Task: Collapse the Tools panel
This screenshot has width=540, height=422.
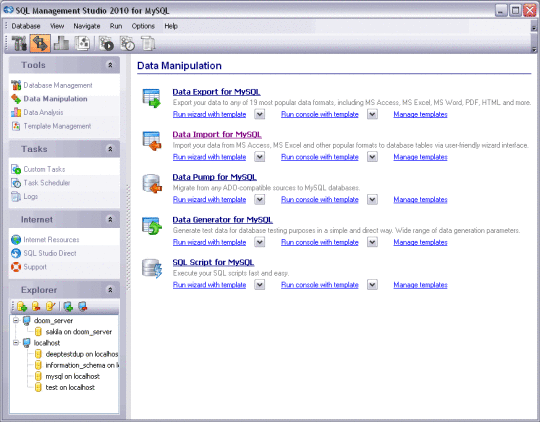Action: click(x=110, y=65)
